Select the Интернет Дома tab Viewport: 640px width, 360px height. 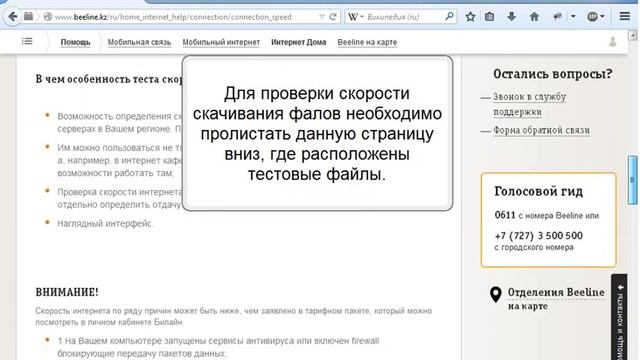point(299,42)
